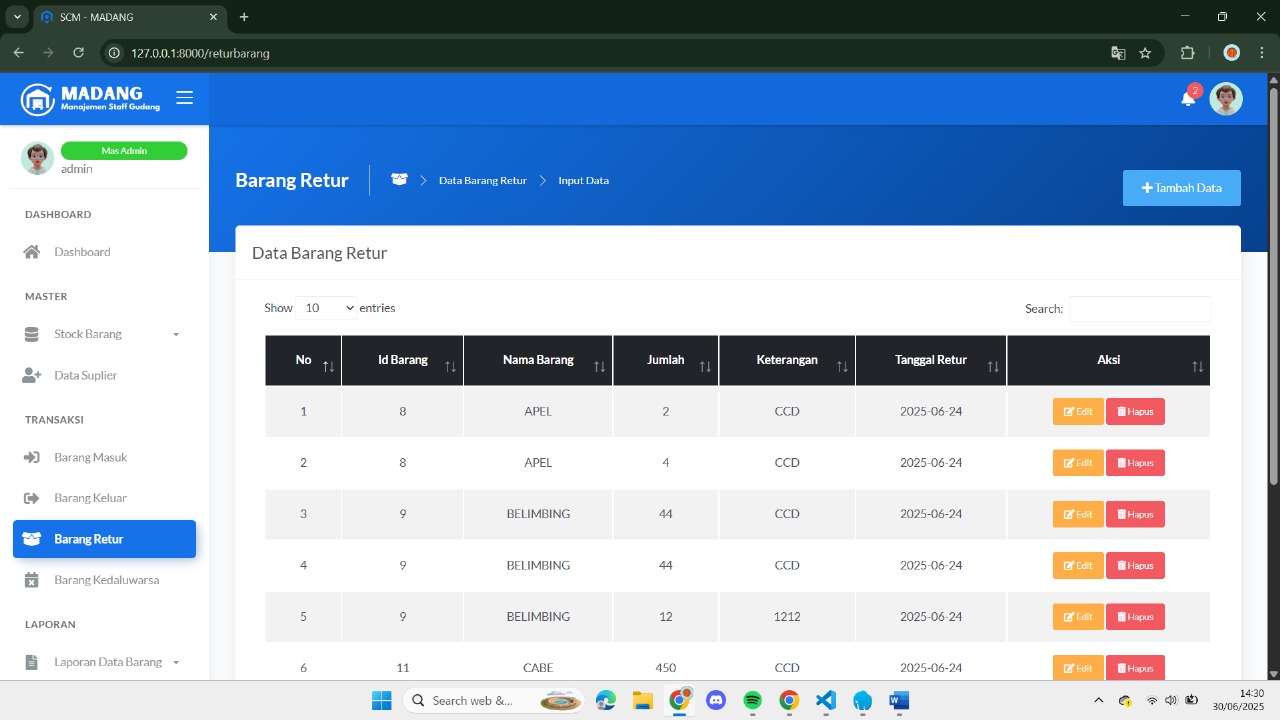Click the table Search input field
1280x720 pixels.
1139,309
